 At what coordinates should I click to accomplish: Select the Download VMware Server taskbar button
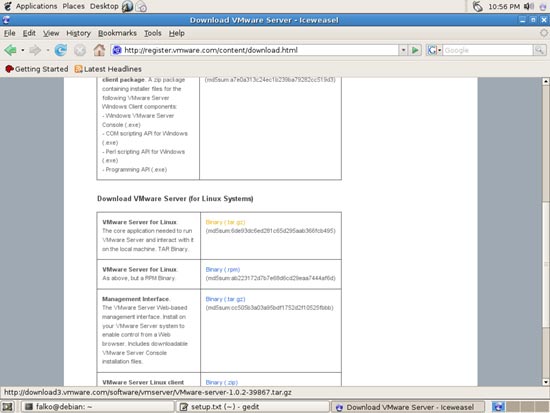click(408, 407)
